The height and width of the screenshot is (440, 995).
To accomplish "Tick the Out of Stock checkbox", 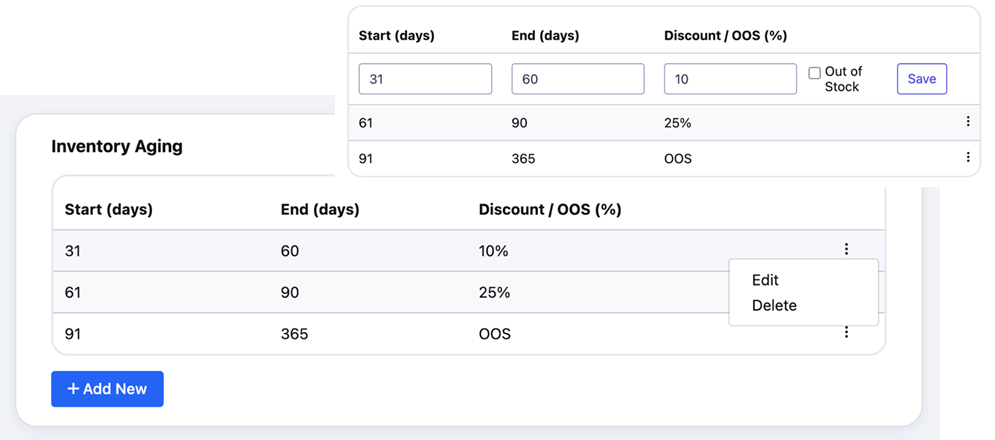I will (814, 73).
